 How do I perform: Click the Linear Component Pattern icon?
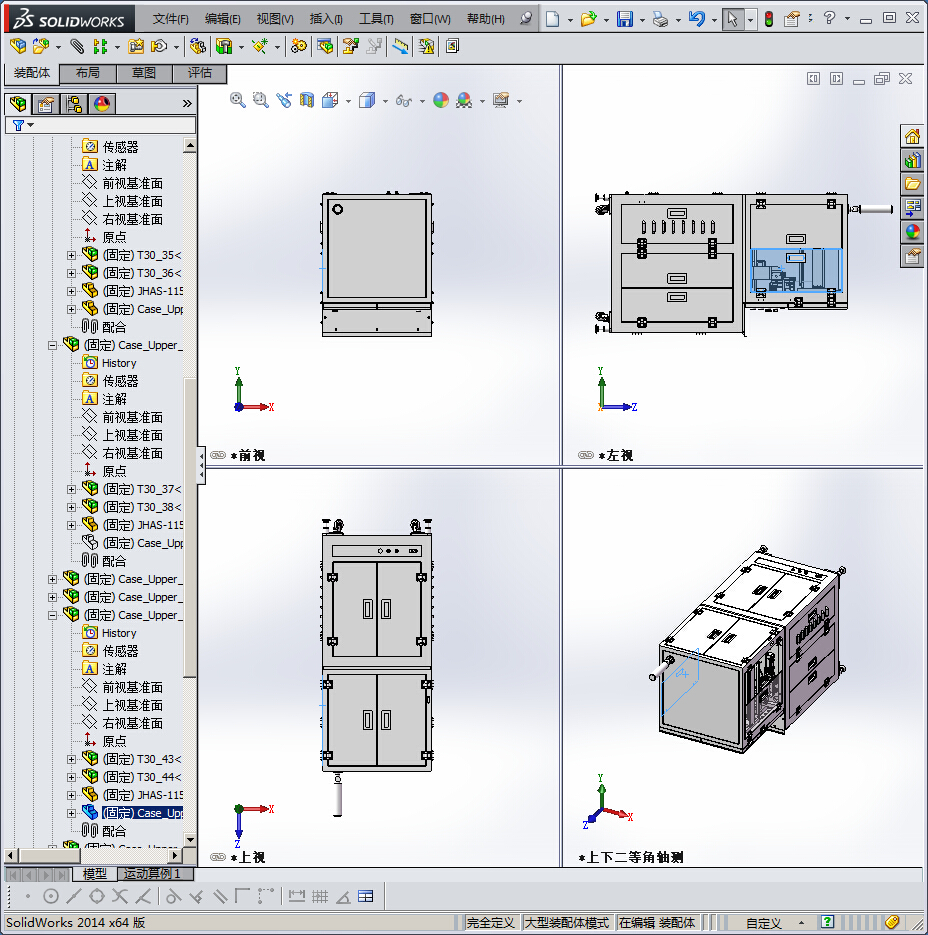[x=101, y=46]
